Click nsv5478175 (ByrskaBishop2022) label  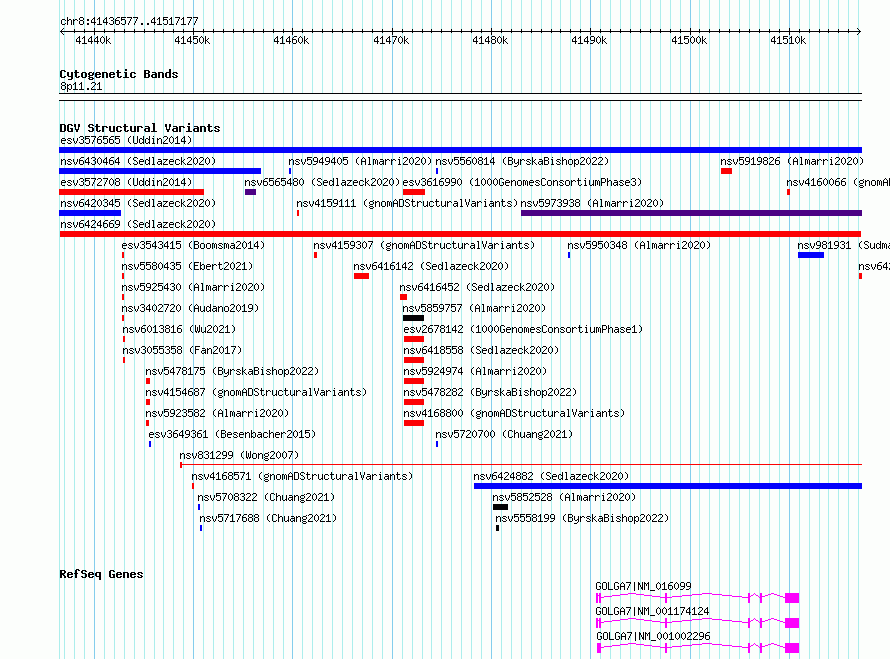(232, 371)
